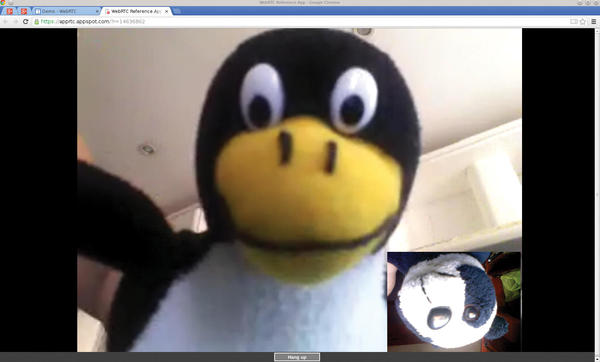Open the second red pinned tab

coord(24,11)
